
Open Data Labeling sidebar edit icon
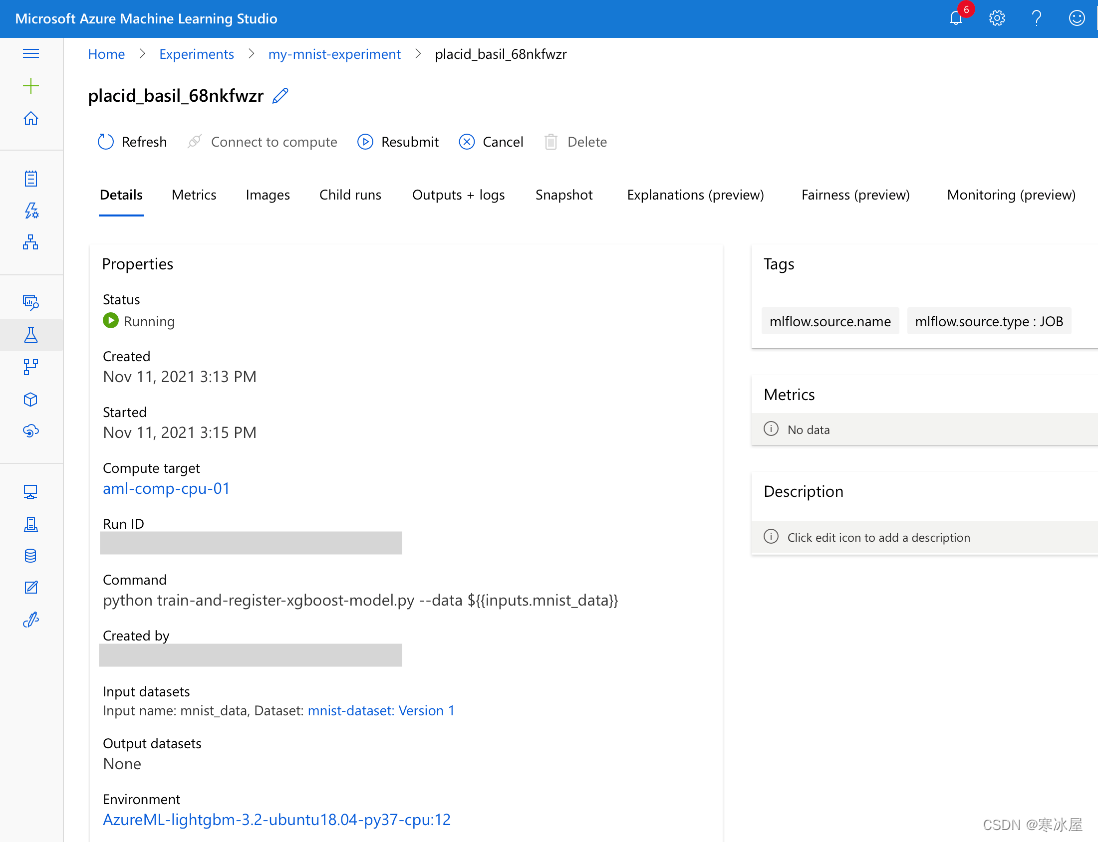[x=31, y=588]
